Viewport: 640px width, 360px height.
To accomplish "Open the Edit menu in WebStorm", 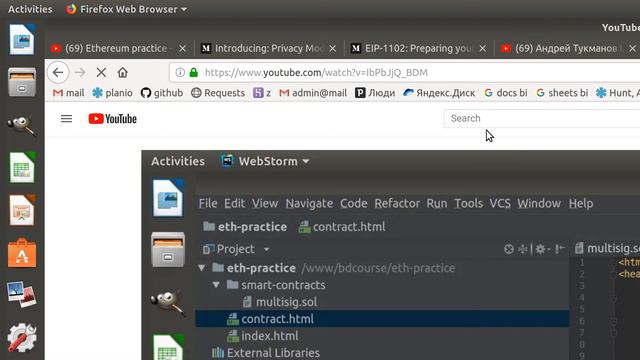I will [235, 203].
